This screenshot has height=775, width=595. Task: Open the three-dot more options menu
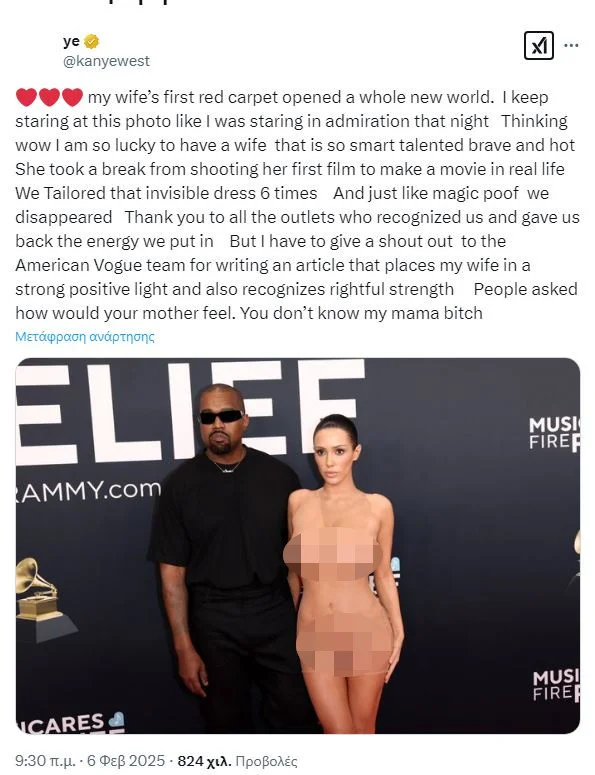[x=571, y=45]
